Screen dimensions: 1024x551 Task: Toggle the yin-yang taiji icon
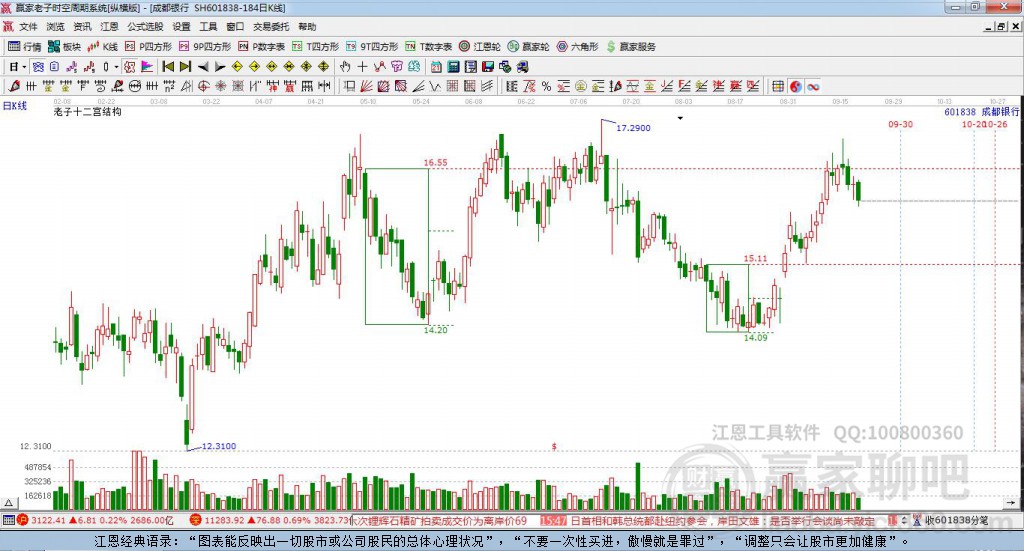pos(795,86)
